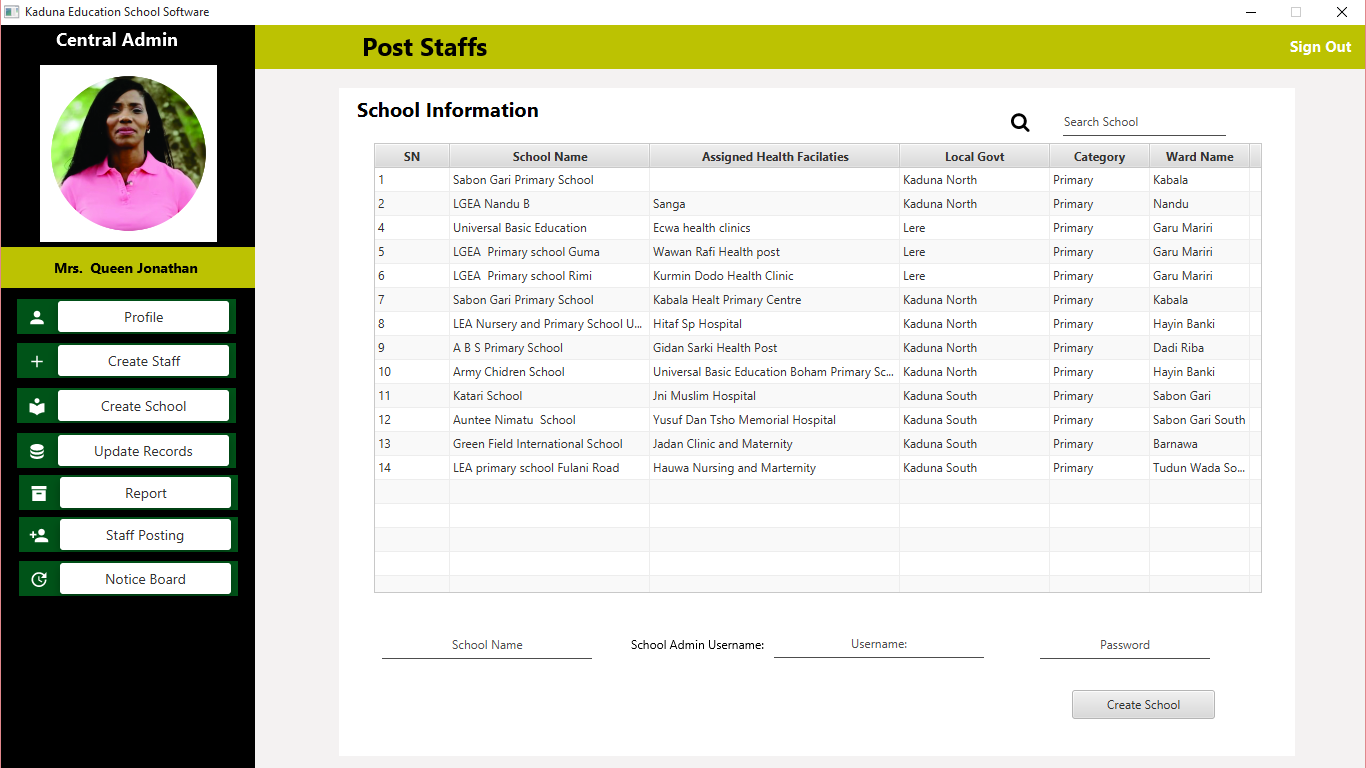Screen dimensions: 1366x768
Task: Click Kabala Healt Primary Centre cell
Action: (775, 300)
